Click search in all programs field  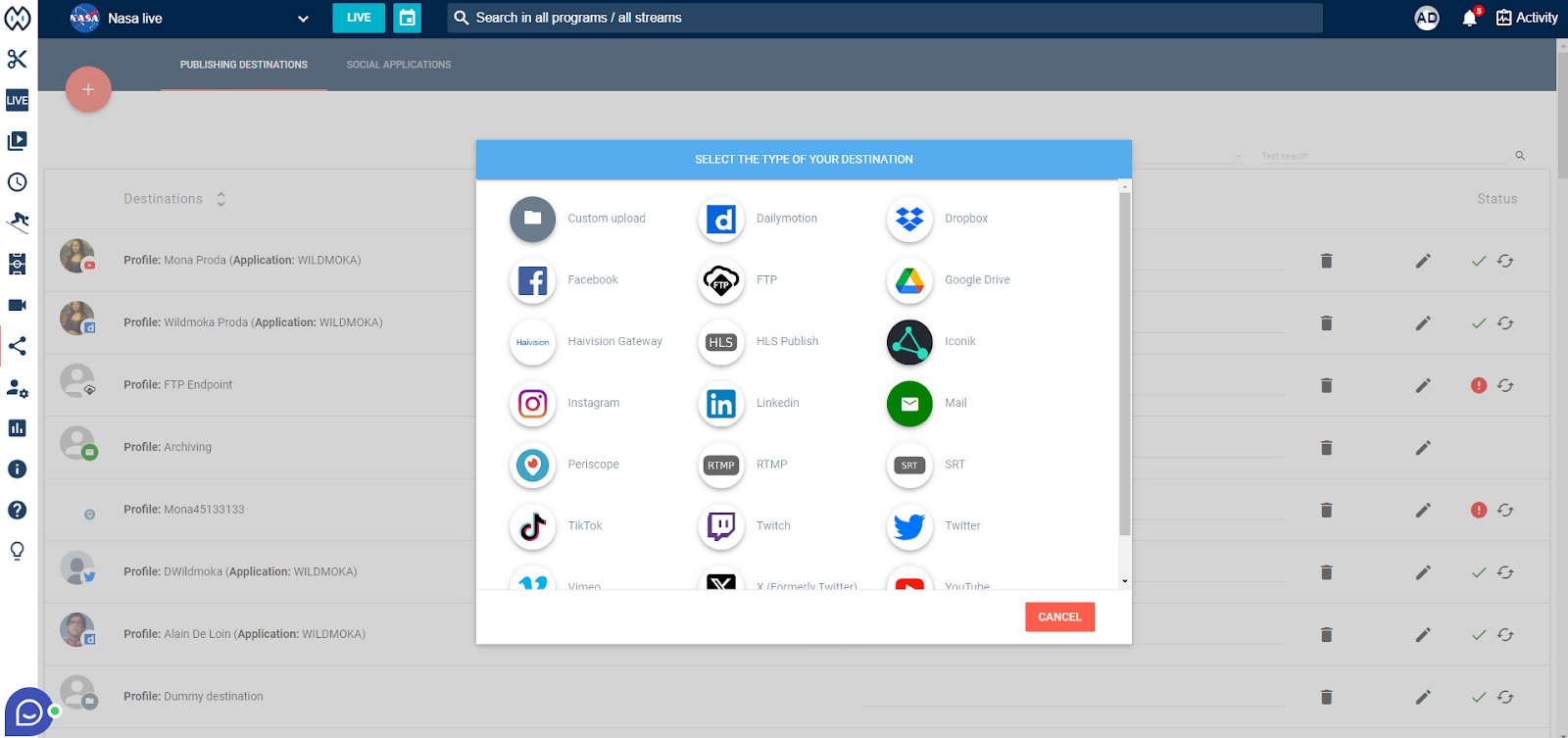885,18
